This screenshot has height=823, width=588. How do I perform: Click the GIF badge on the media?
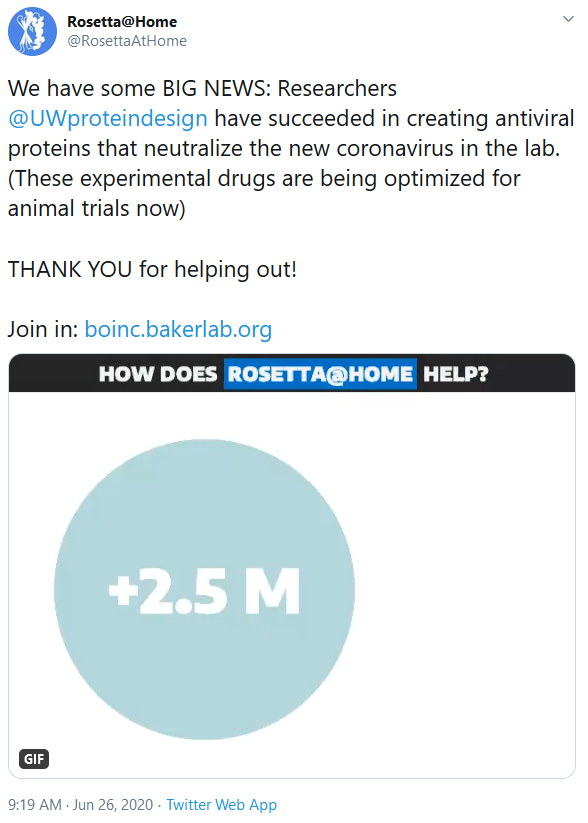[x=34, y=758]
